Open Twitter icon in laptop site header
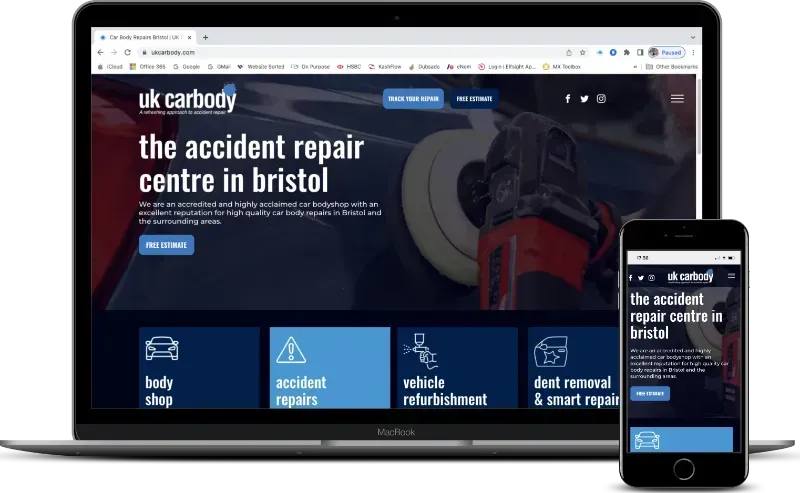 point(584,98)
